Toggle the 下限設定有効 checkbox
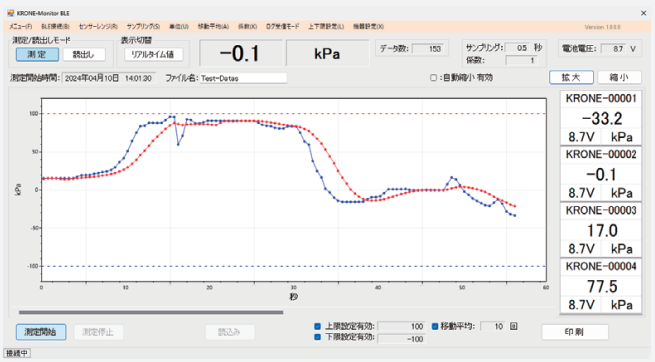Image resolution: width=655 pixels, height=362 pixels. [317, 337]
